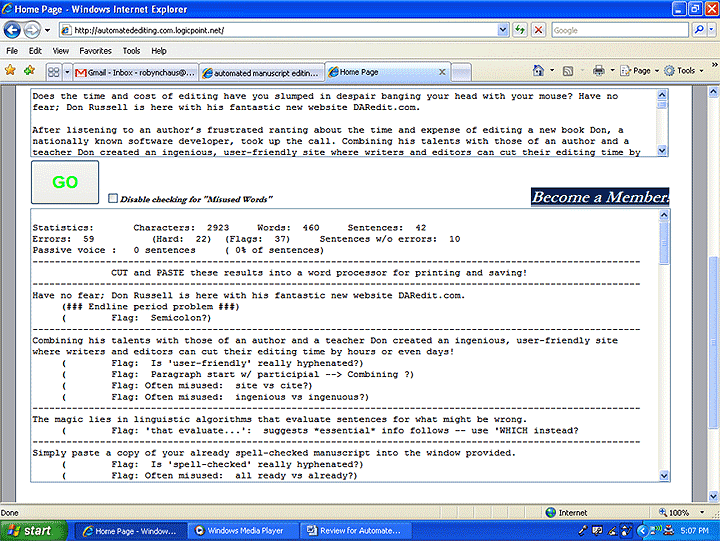
Task: Open the View menu
Action: click(61, 51)
